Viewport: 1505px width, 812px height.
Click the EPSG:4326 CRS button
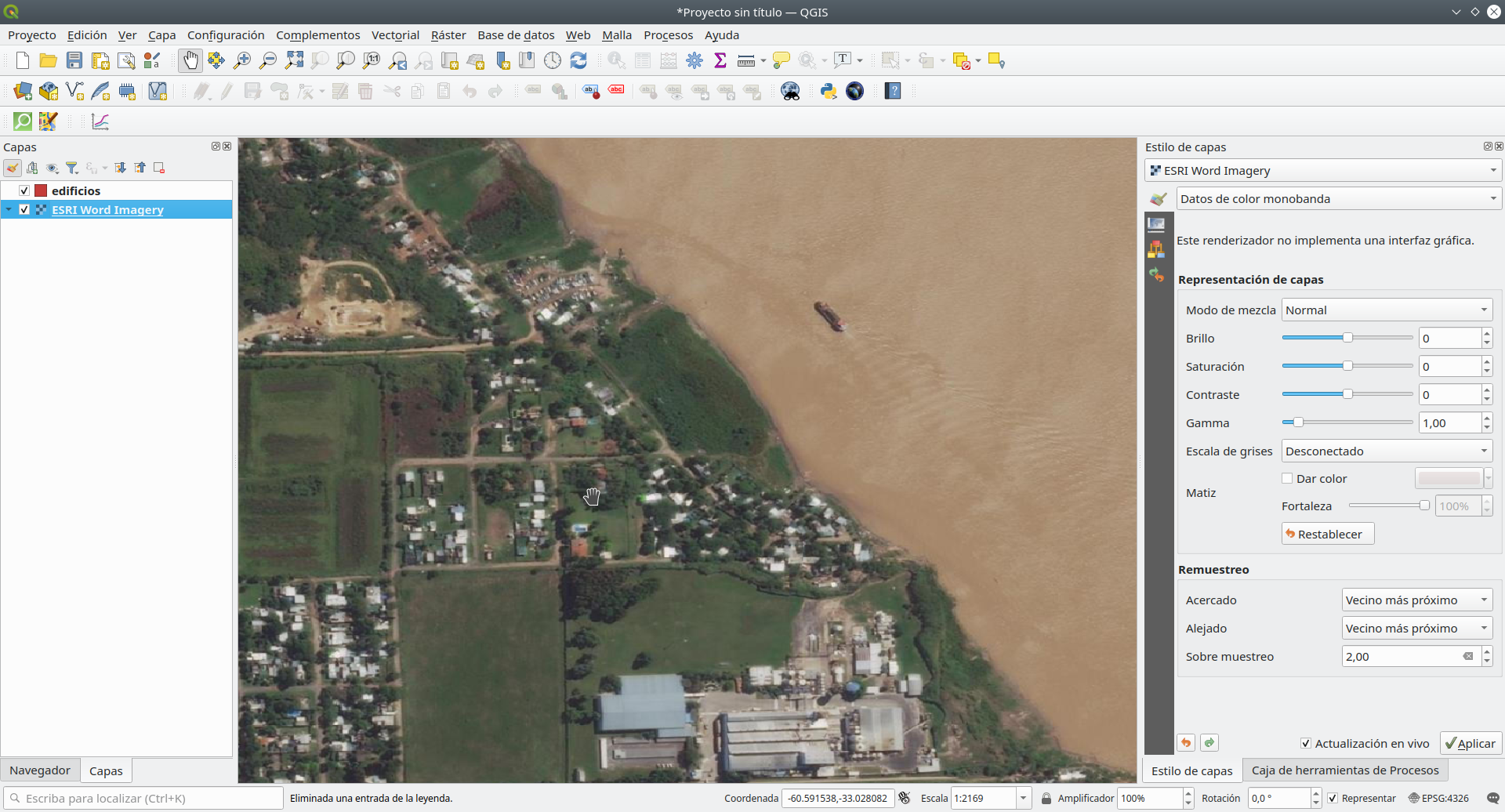coord(1438,798)
